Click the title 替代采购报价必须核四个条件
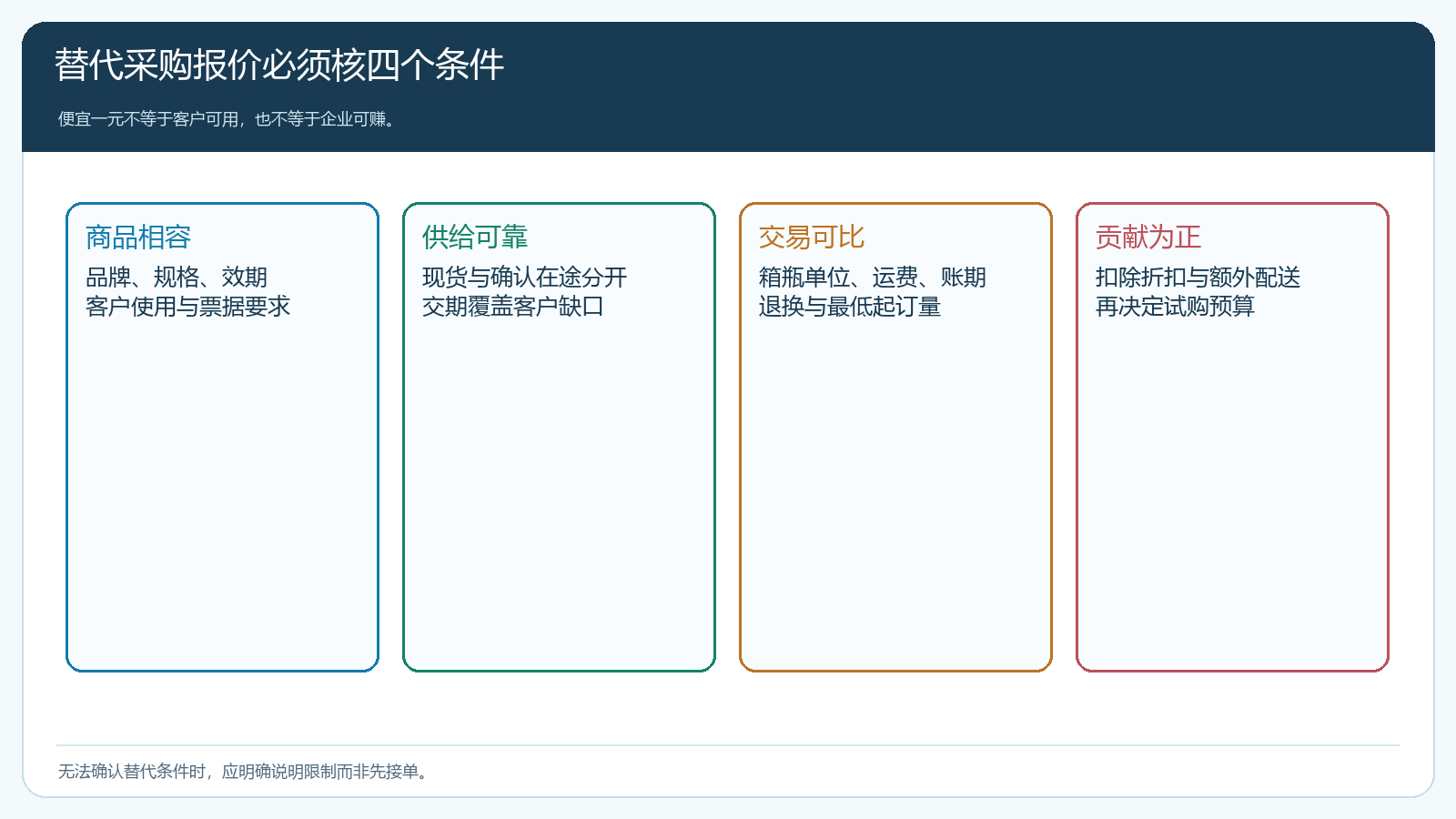Image resolution: width=1456 pixels, height=819 pixels. pyautogui.click(x=279, y=66)
